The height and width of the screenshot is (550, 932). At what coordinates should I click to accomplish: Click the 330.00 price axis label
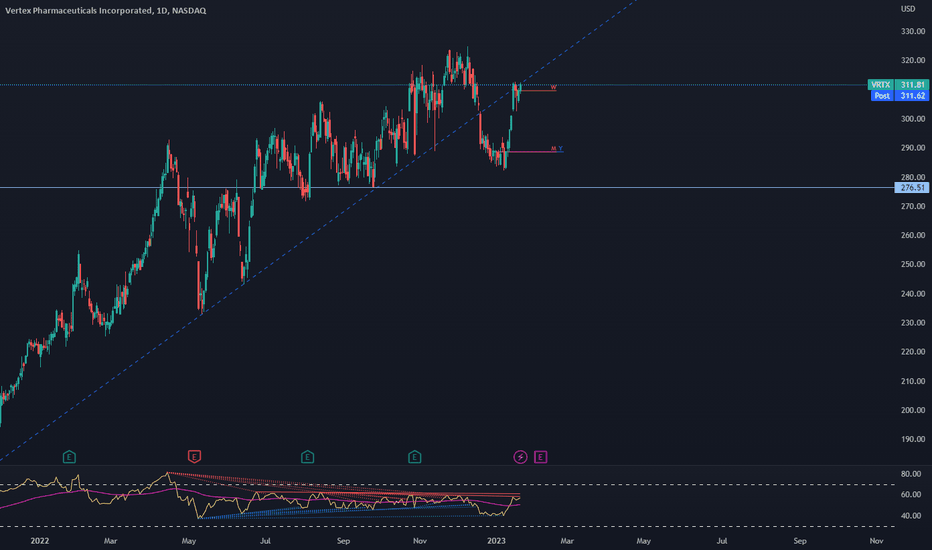tap(913, 31)
